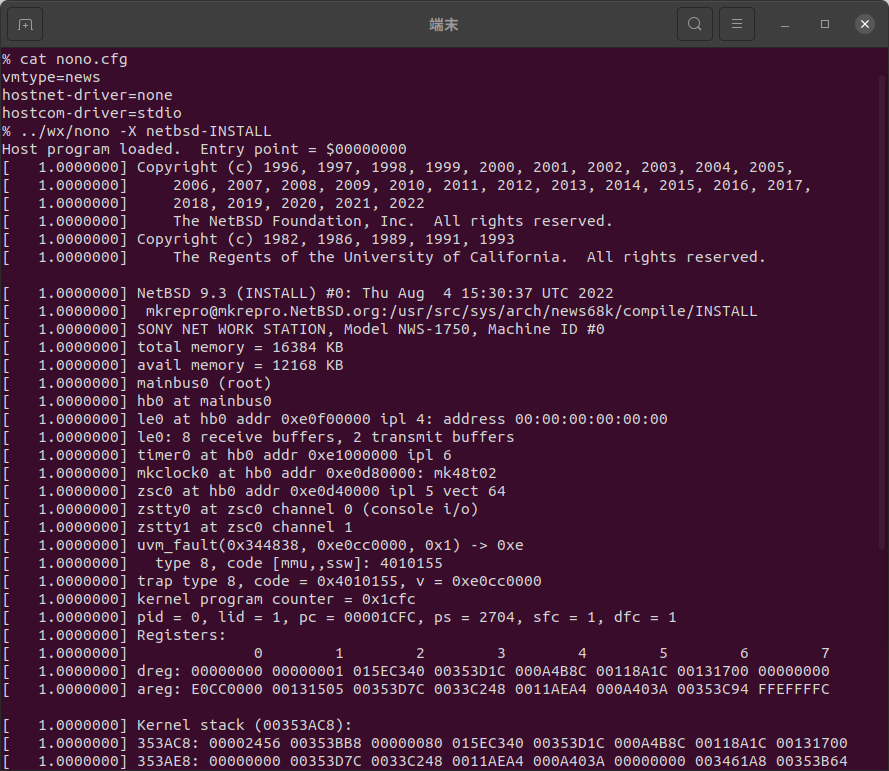Click the 'trap type 8, code = 0x4010155' line

click(272, 581)
